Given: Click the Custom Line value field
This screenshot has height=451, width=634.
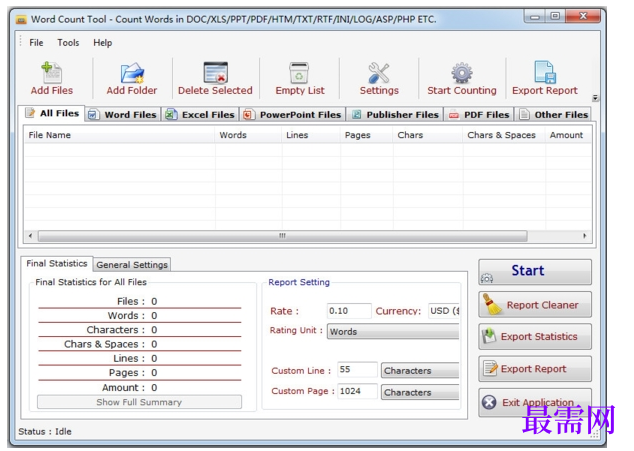Looking at the screenshot, I should (357, 370).
